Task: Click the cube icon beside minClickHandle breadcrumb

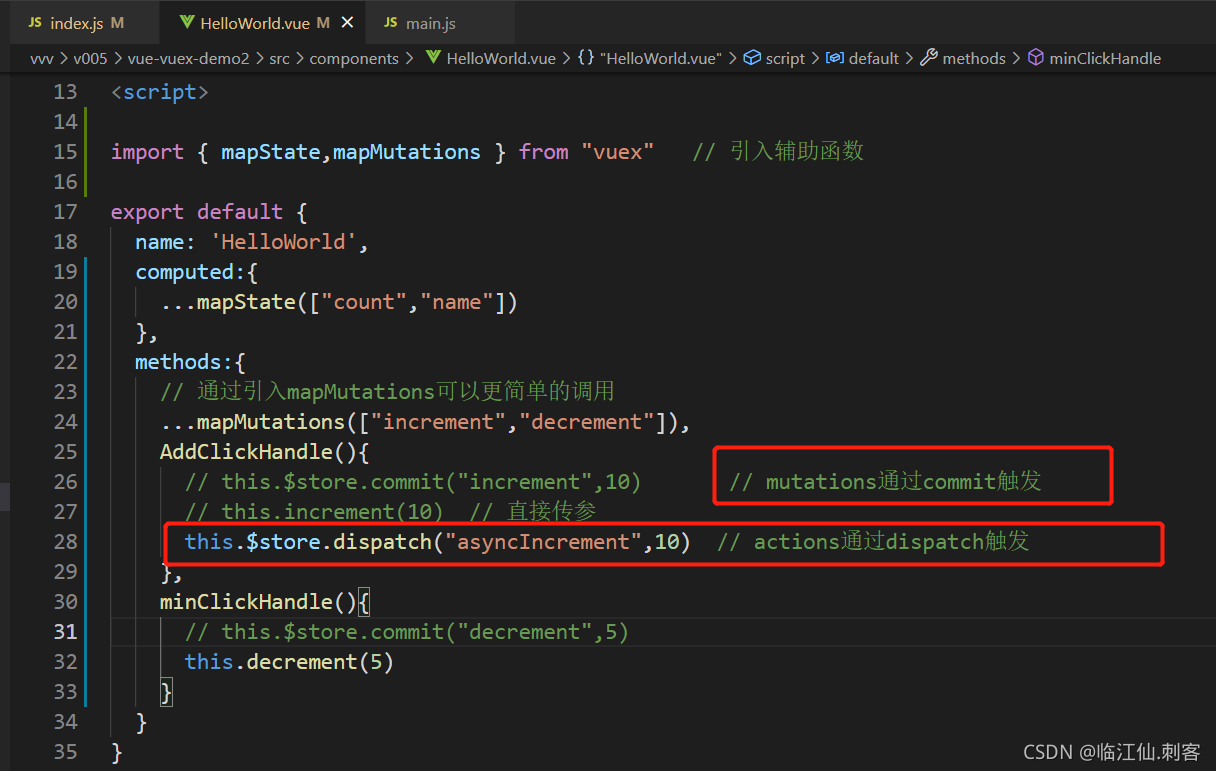Action: [x=1036, y=58]
